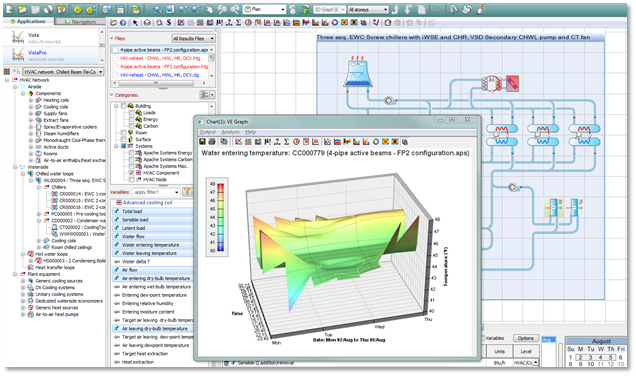The image size is (636, 376).
Task: Print the VE Graph chart
Action: point(212,142)
